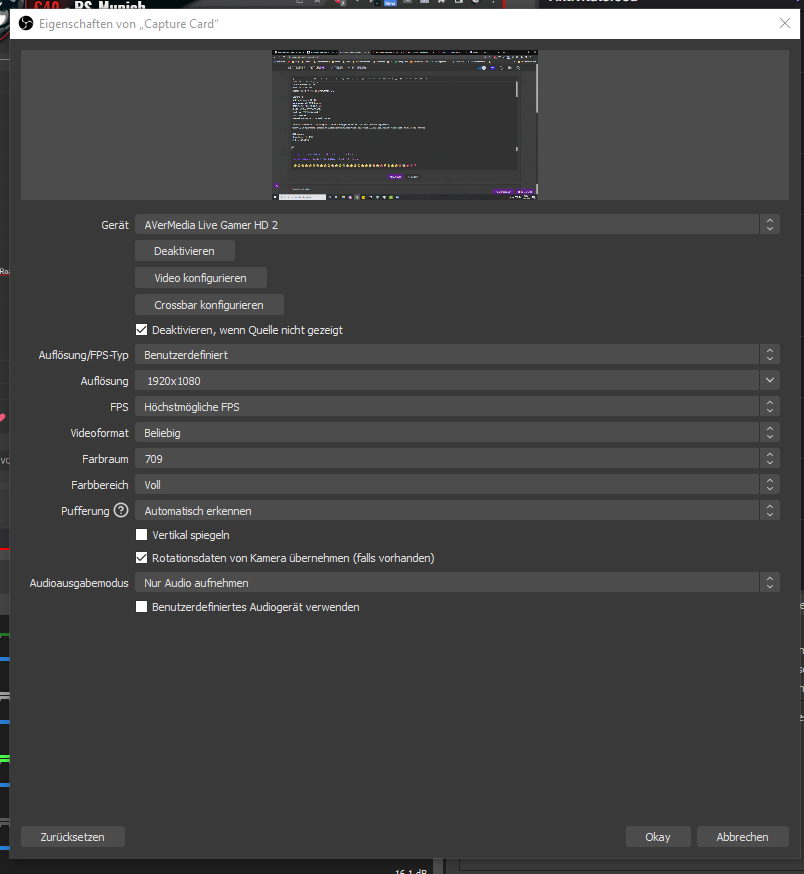Viewport: 804px width, 874px height.
Task: Confirm settings with the Okay button
Action: coord(658,837)
